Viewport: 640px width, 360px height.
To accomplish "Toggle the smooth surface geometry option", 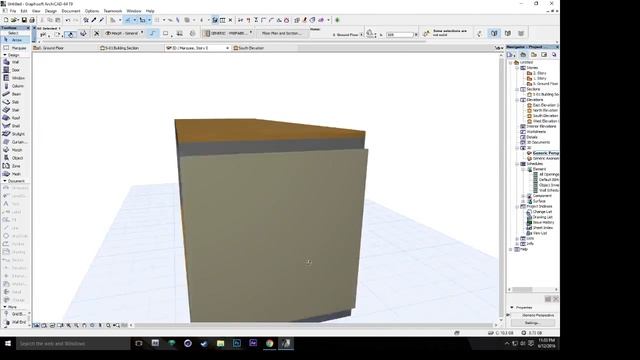I will (153, 33).
